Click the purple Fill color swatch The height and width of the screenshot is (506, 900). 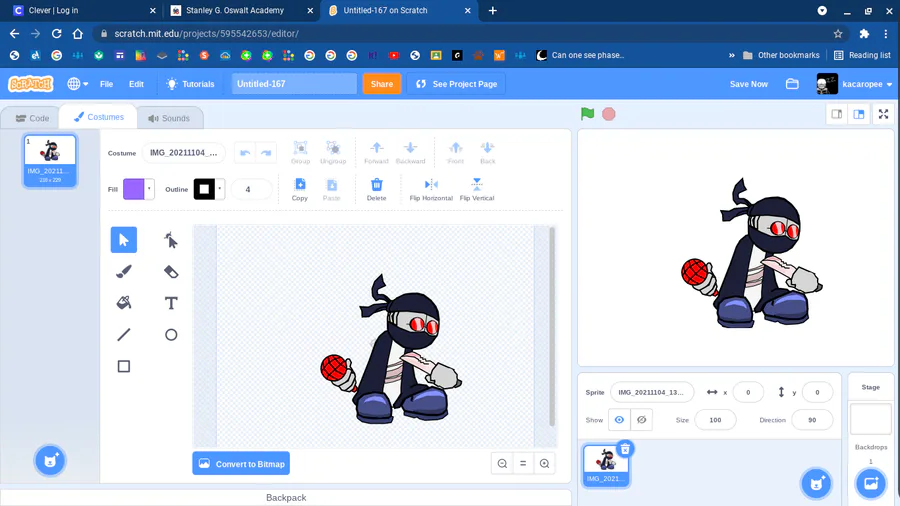tap(134, 189)
